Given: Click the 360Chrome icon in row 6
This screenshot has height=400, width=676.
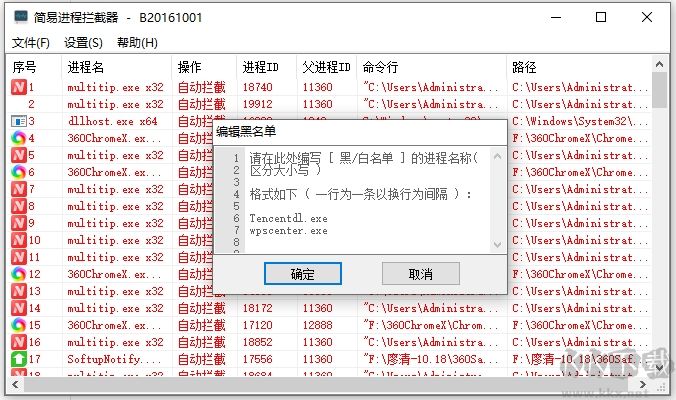Looking at the screenshot, I should click(19, 172).
